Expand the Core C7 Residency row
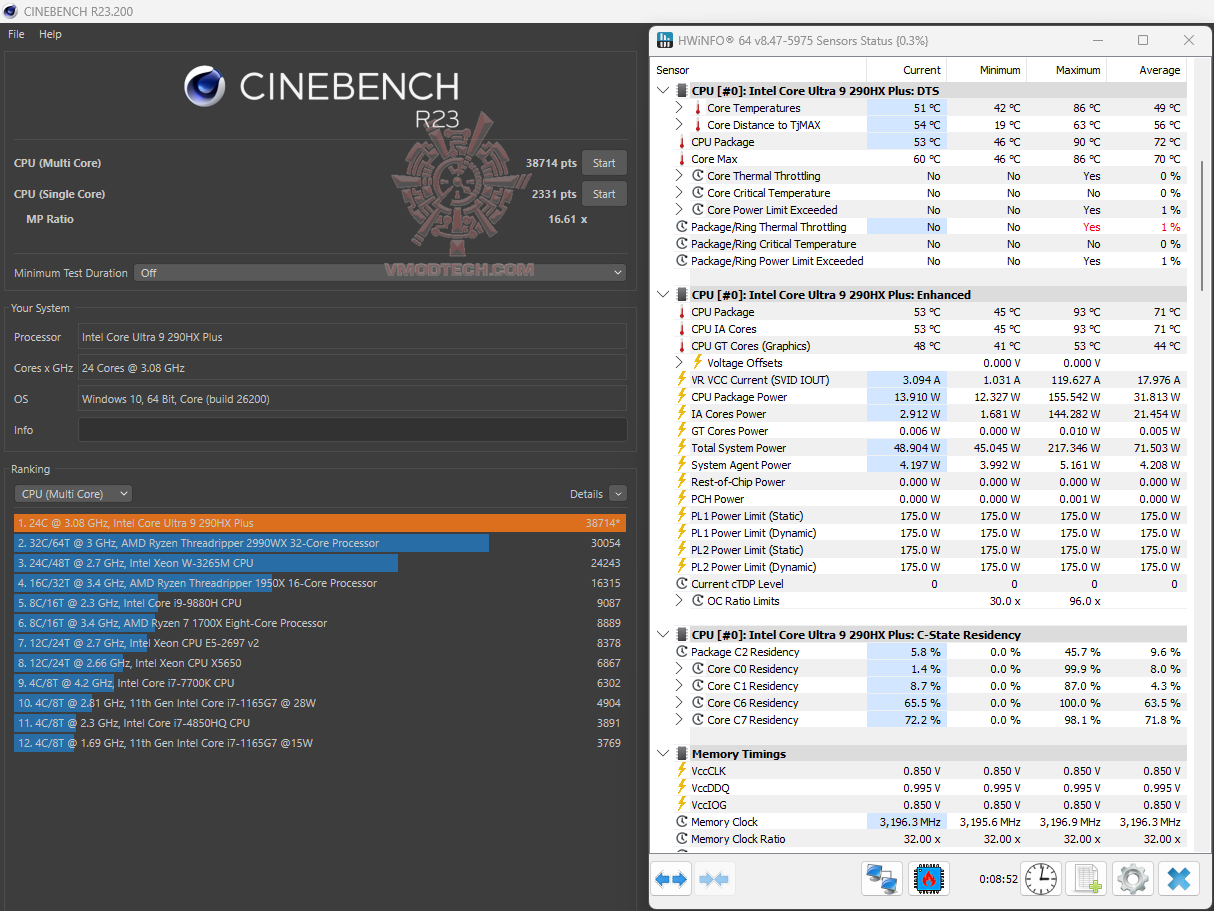Screen dimensions: 1214x911 click(x=680, y=720)
